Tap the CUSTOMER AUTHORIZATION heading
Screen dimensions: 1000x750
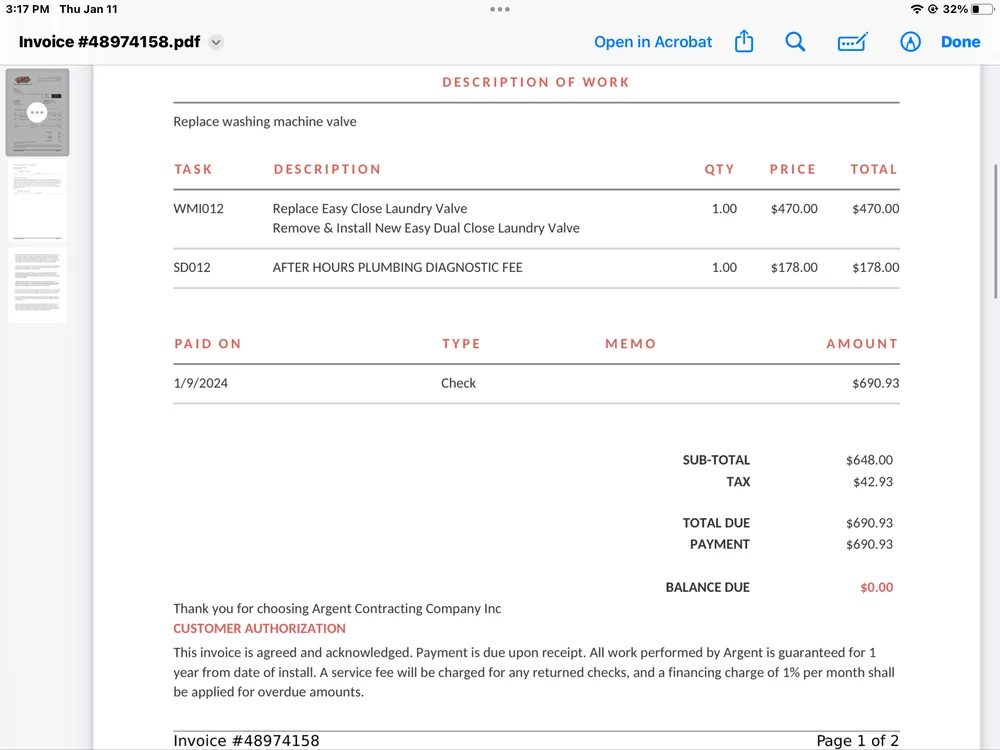pos(259,628)
